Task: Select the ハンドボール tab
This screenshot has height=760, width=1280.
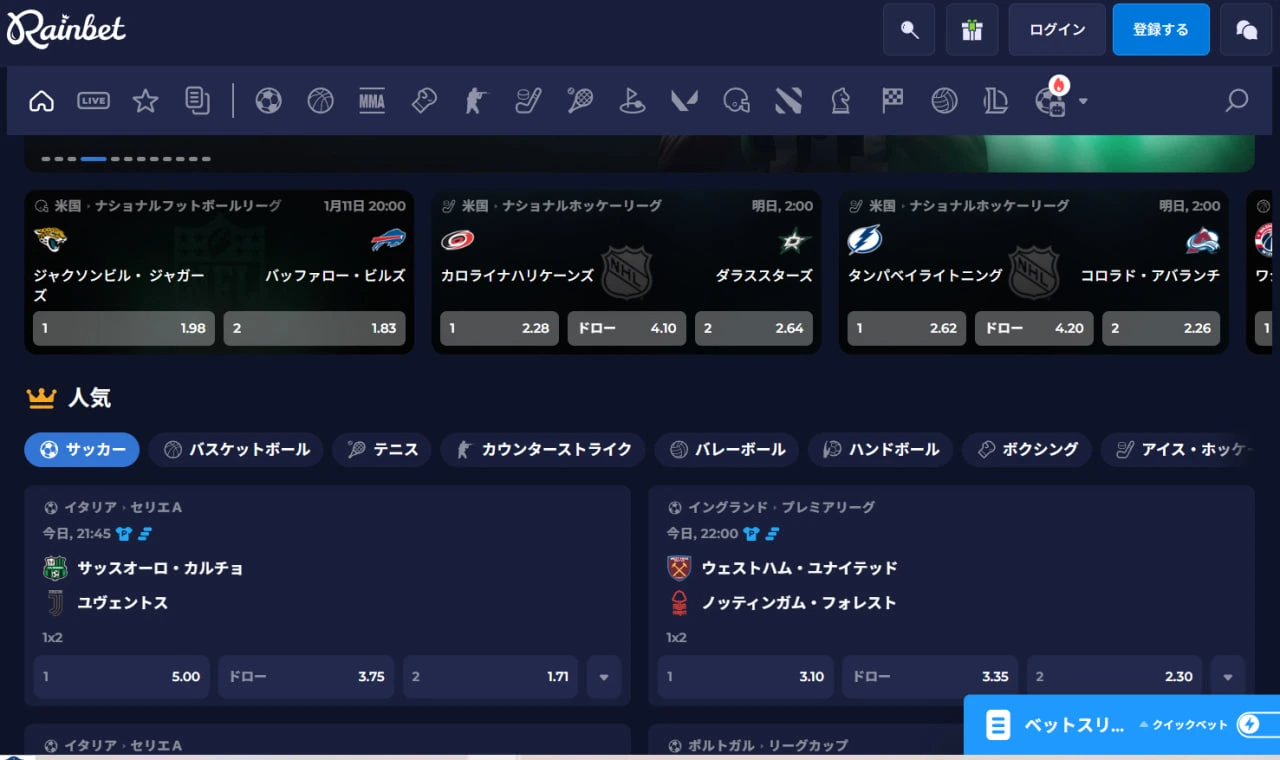Action: (880, 450)
